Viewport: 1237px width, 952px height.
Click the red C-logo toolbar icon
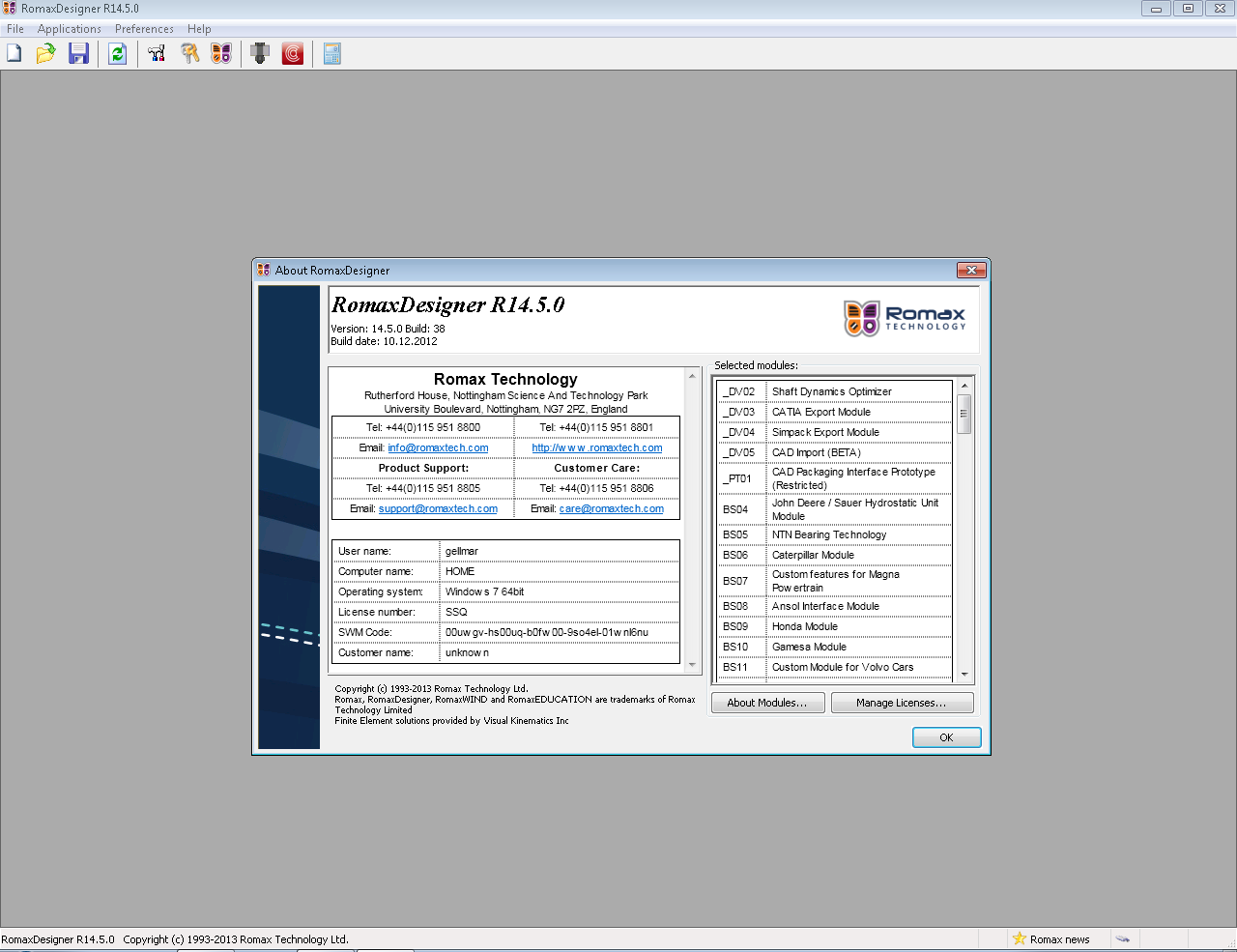(x=293, y=54)
